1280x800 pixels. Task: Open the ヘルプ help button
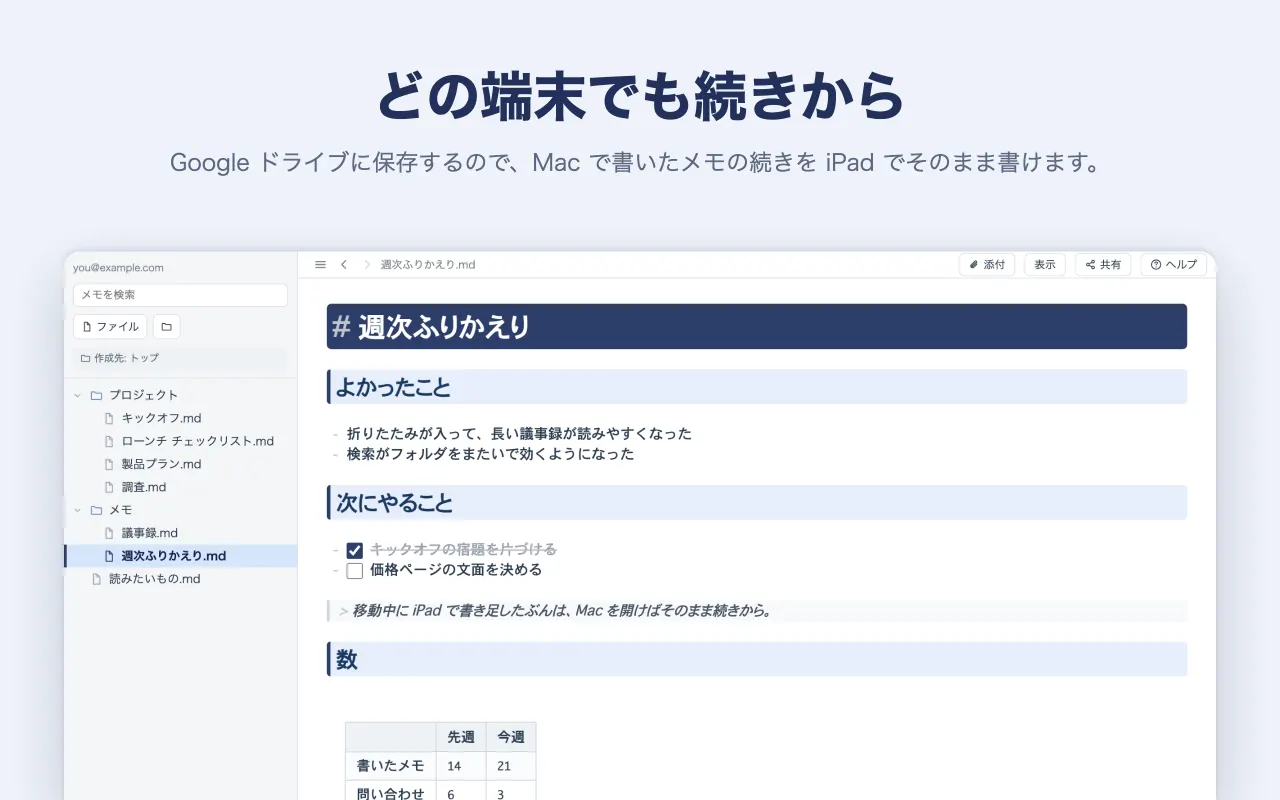pyautogui.click(x=1174, y=265)
